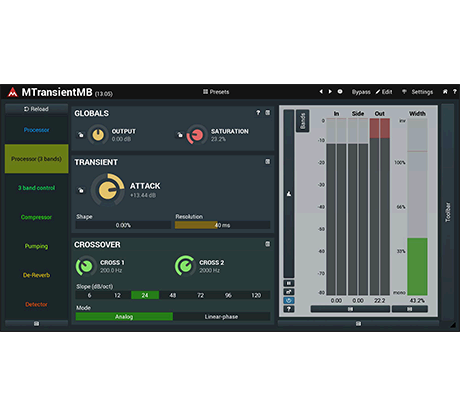Open the Transient panel menu icon
The height and width of the screenshot is (416, 460).
pos(268,162)
